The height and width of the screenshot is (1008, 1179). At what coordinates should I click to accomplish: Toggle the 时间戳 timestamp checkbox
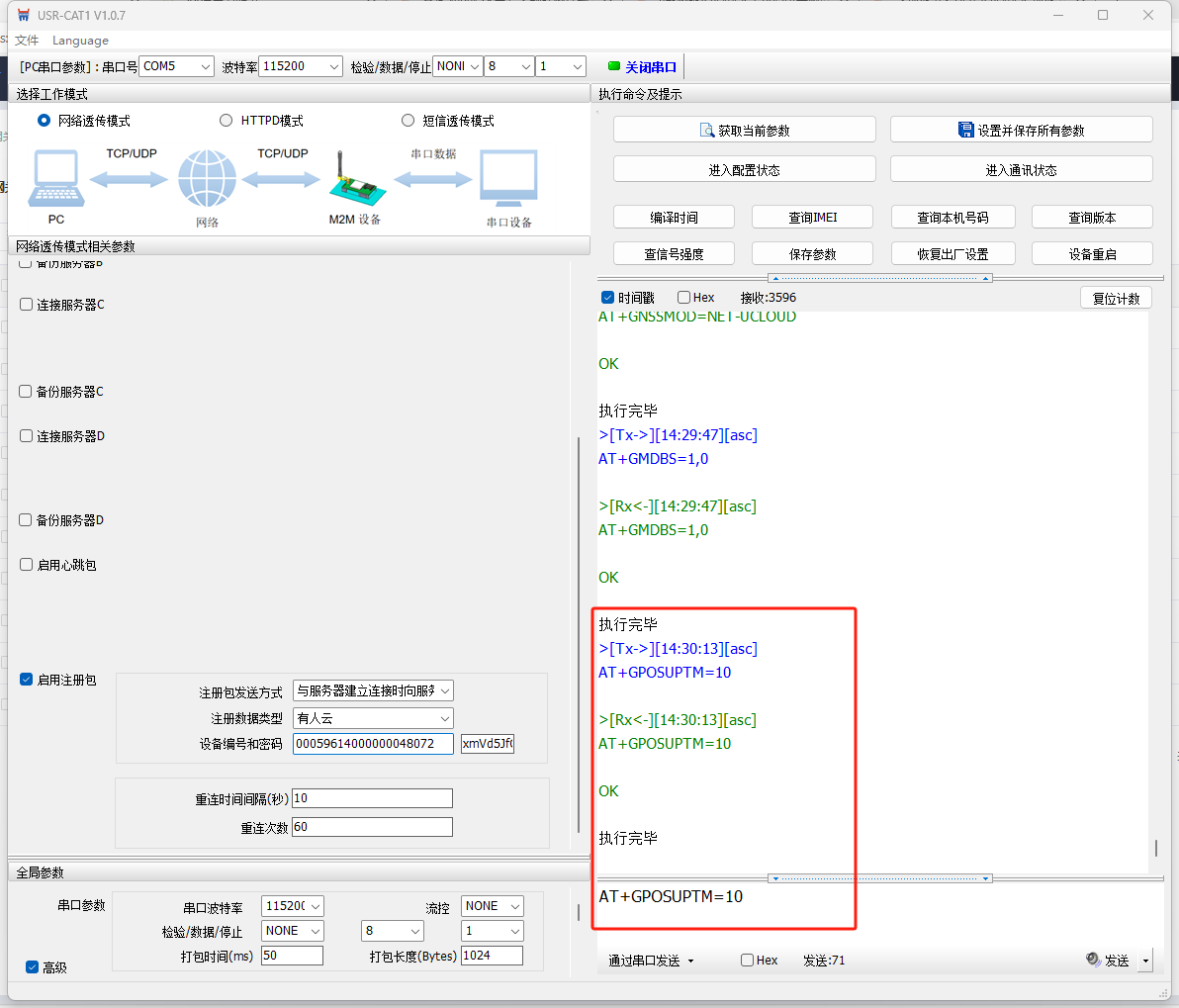[x=608, y=298]
